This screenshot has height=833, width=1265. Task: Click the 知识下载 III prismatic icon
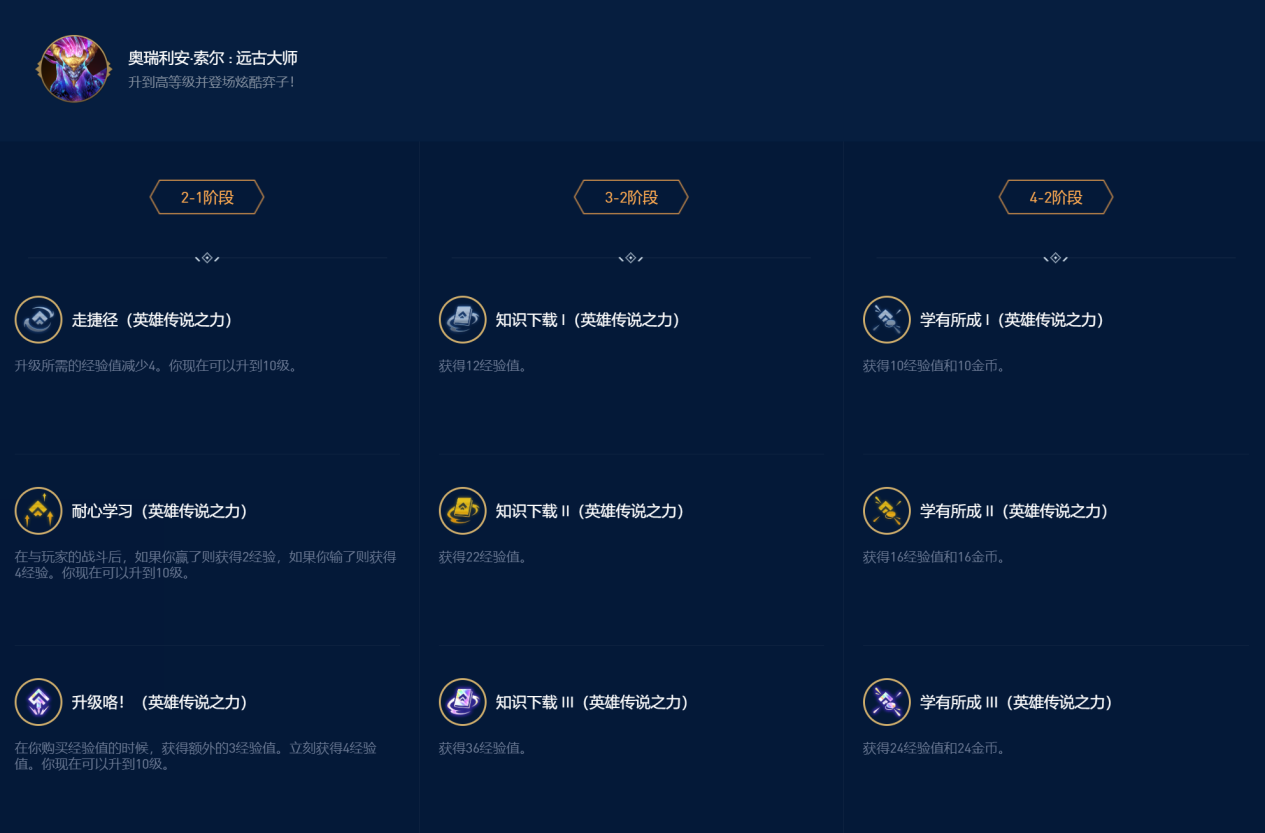click(x=463, y=702)
